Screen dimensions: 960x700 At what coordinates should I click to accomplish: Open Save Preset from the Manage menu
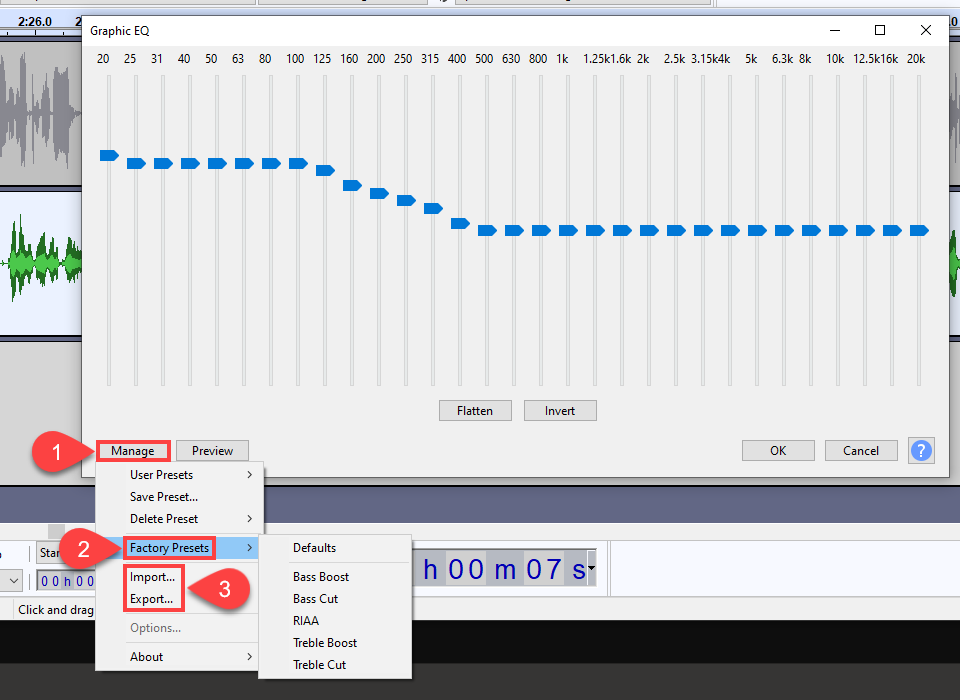coord(165,496)
